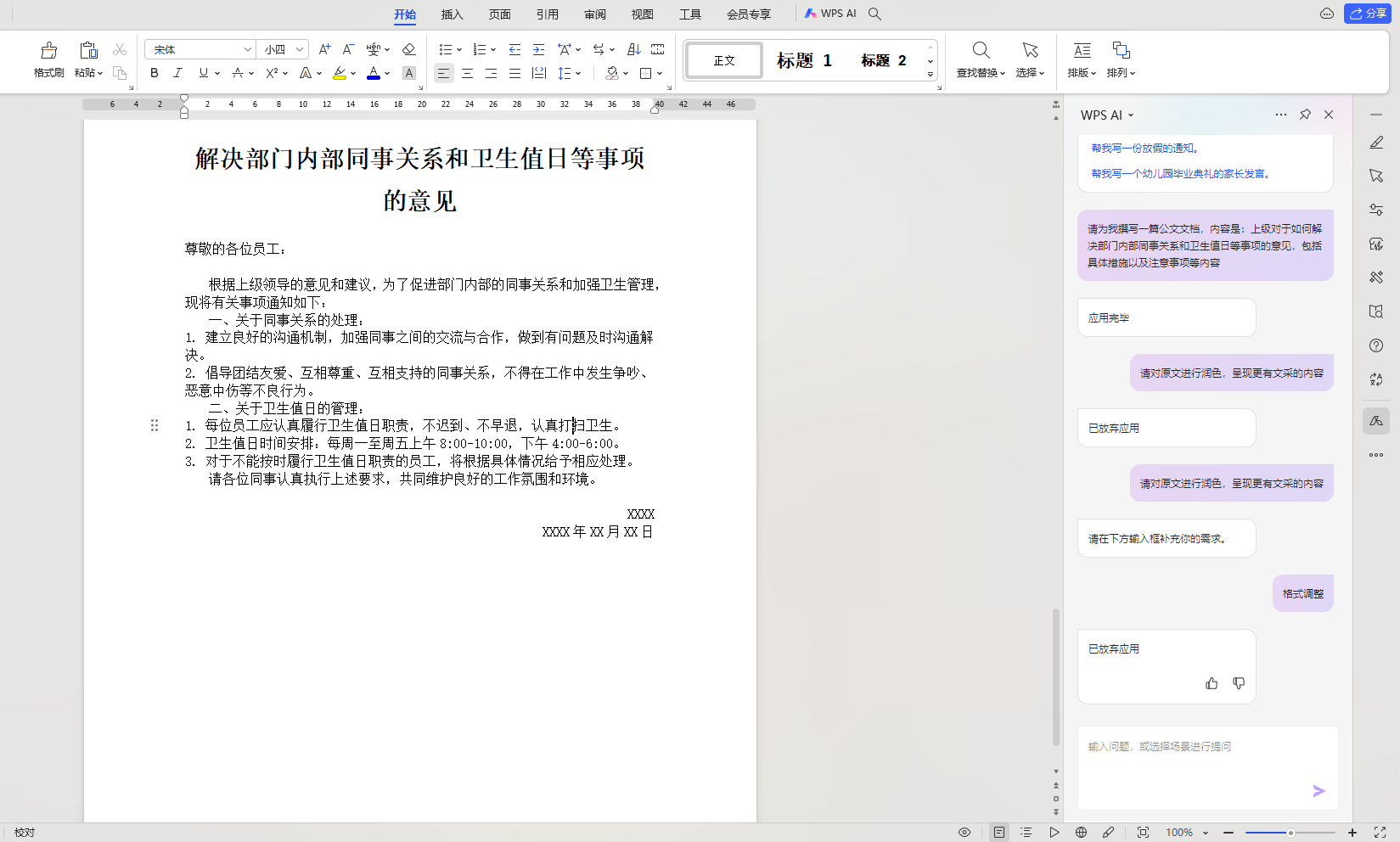This screenshot has height=842, width=1400.
Task: Switch to the 插入 (Insert) tab
Action: click(x=453, y=14)
